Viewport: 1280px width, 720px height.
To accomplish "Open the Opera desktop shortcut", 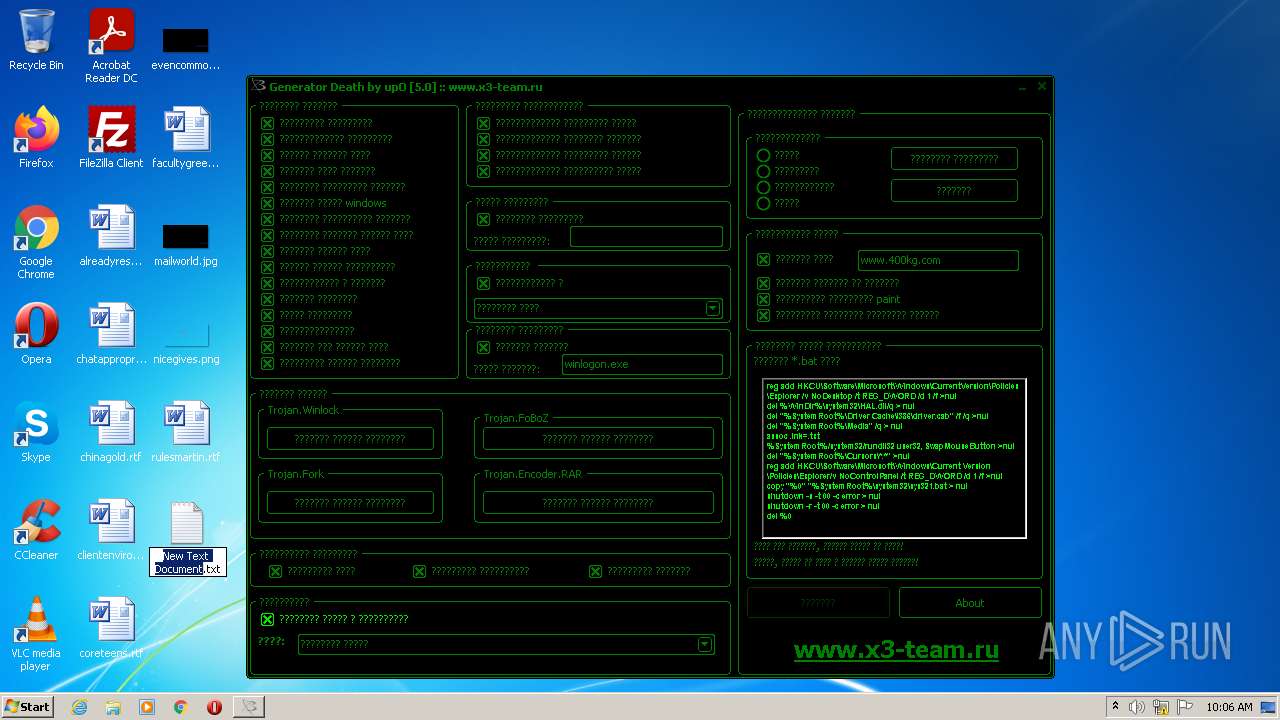I will 36,334.
